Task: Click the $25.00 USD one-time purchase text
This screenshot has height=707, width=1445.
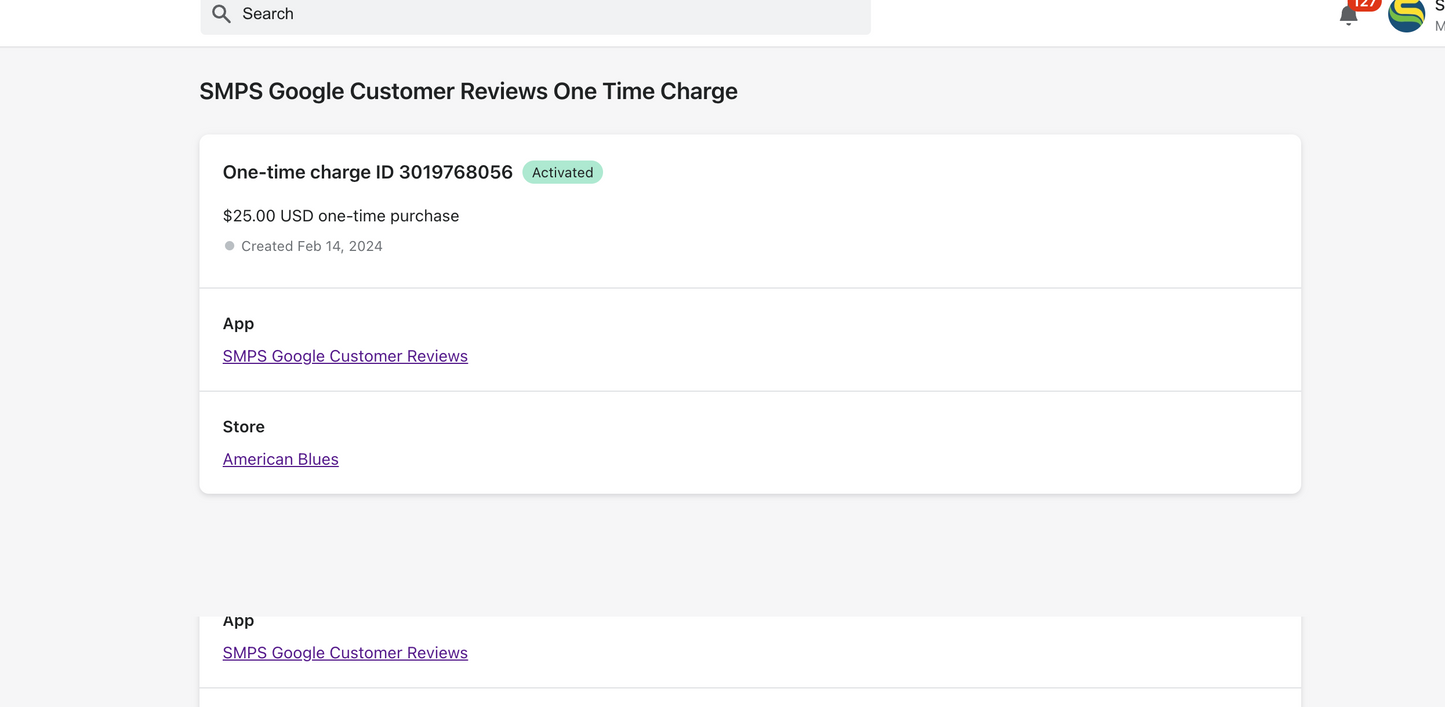Action: tap(340, 216)
